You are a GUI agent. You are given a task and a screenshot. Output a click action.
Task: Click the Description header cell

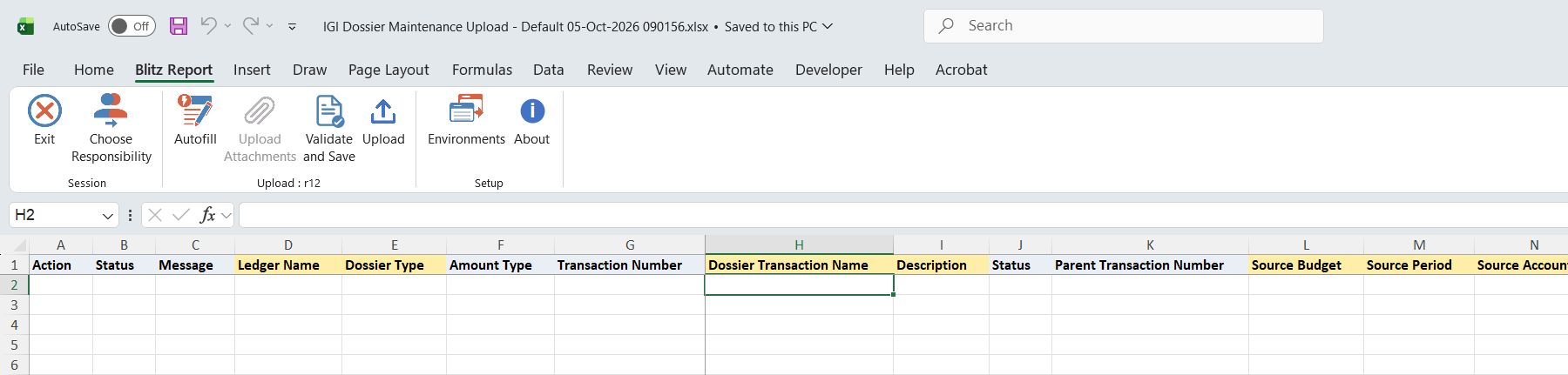(x=941, y=265)
